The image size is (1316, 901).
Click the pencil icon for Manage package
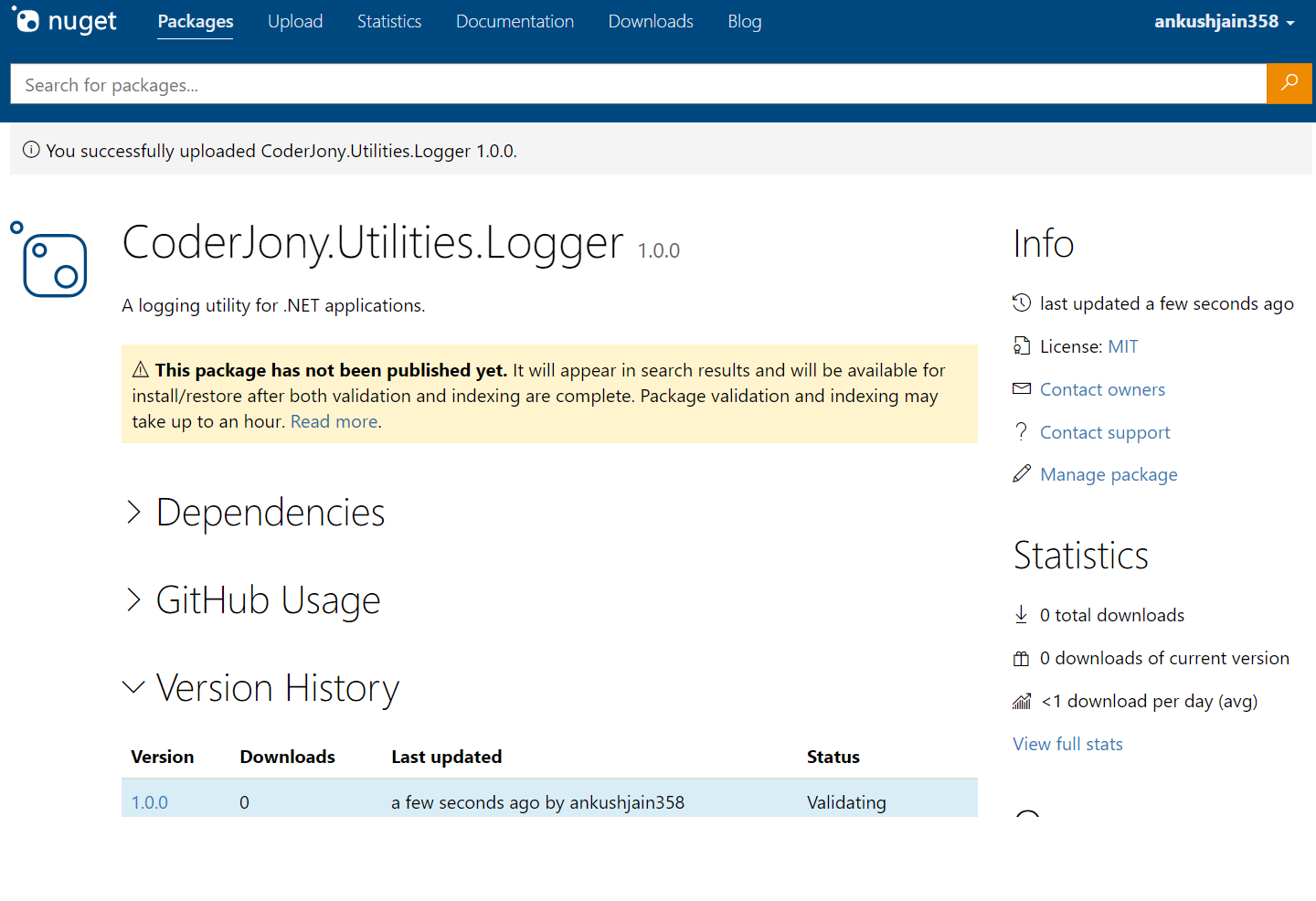[1022, 473]
